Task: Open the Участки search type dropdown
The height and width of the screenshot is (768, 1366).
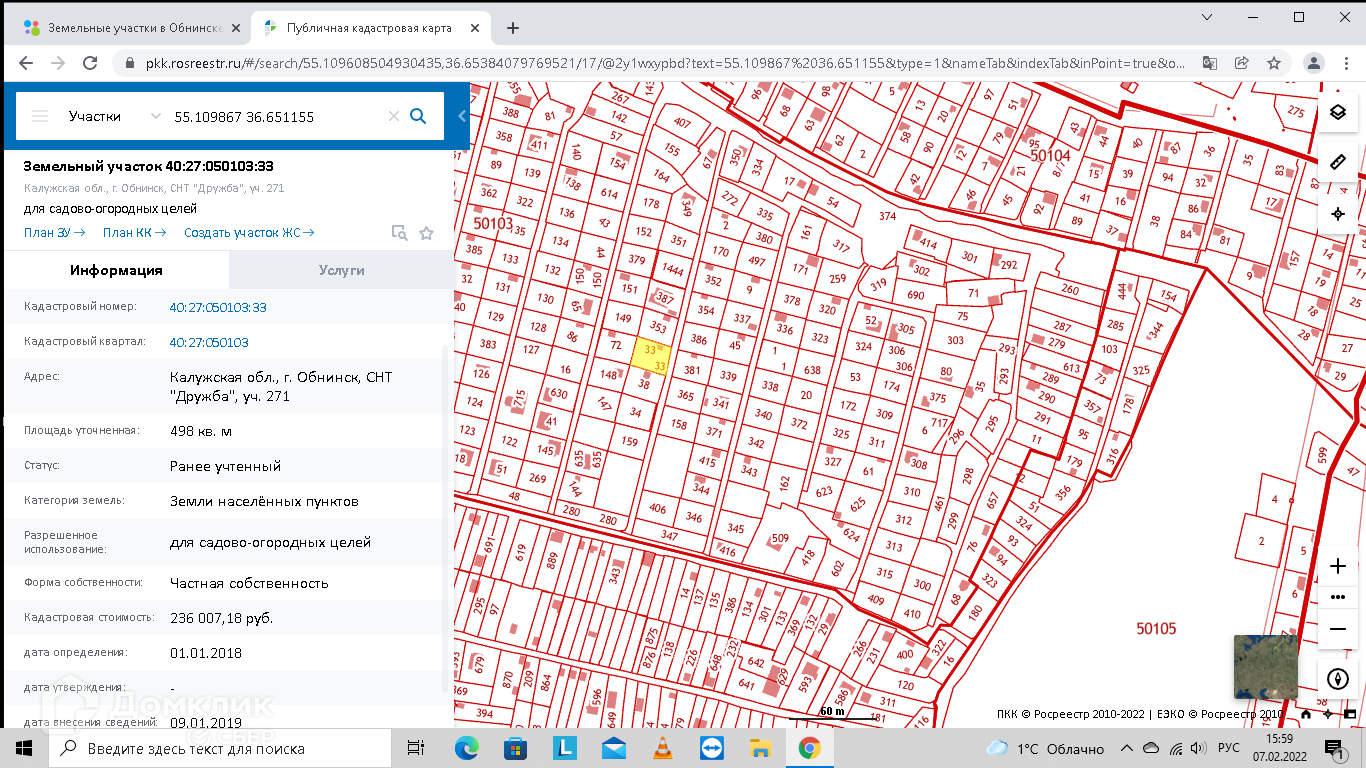Action: pyautogui.click(x=114, y=116)
